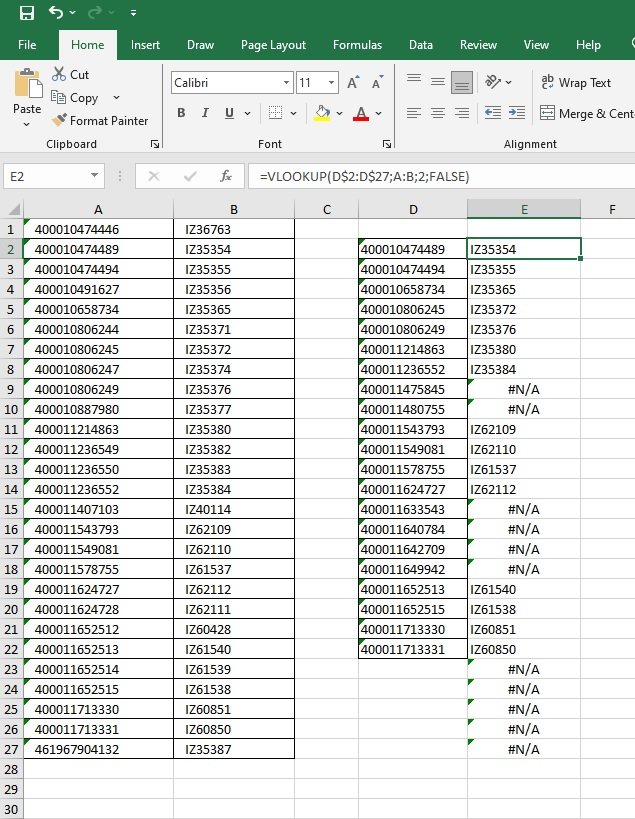Image resolution: width=635 pixels, height=819 pixels.
Task: Select Align Left icon
Action: click(x=414, y=113)
